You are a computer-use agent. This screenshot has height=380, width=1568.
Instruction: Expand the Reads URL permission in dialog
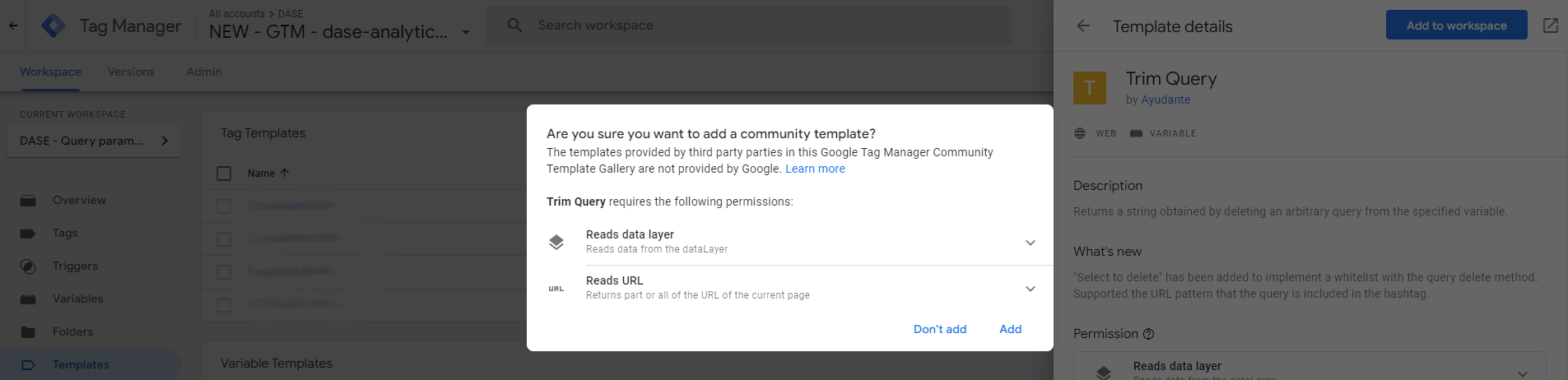tap(1031, 289)
